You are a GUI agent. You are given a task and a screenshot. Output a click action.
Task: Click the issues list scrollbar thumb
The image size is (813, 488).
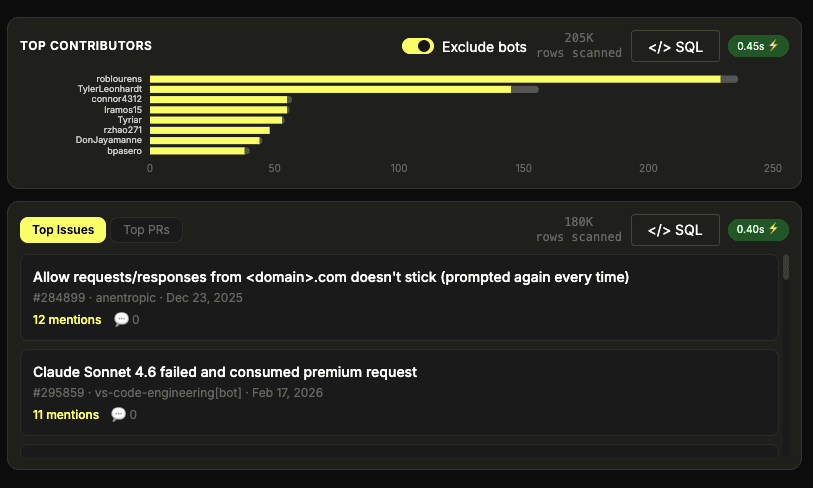[x=786, y=266]
